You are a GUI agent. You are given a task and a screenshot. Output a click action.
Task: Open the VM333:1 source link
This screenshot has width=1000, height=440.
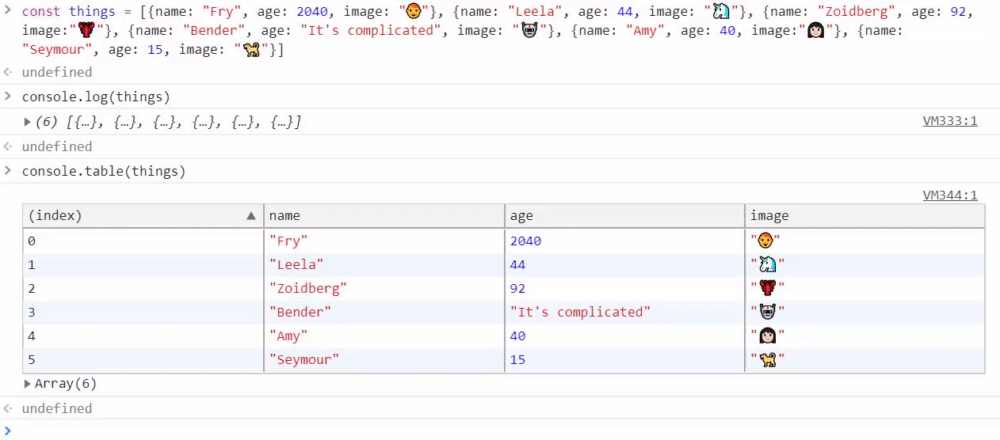949,122
